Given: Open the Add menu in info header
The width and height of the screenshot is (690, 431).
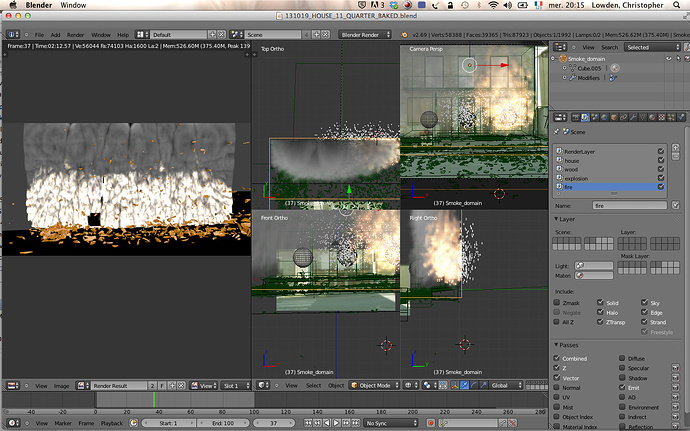Looking at the screenshot, I should tap(55, 35).
